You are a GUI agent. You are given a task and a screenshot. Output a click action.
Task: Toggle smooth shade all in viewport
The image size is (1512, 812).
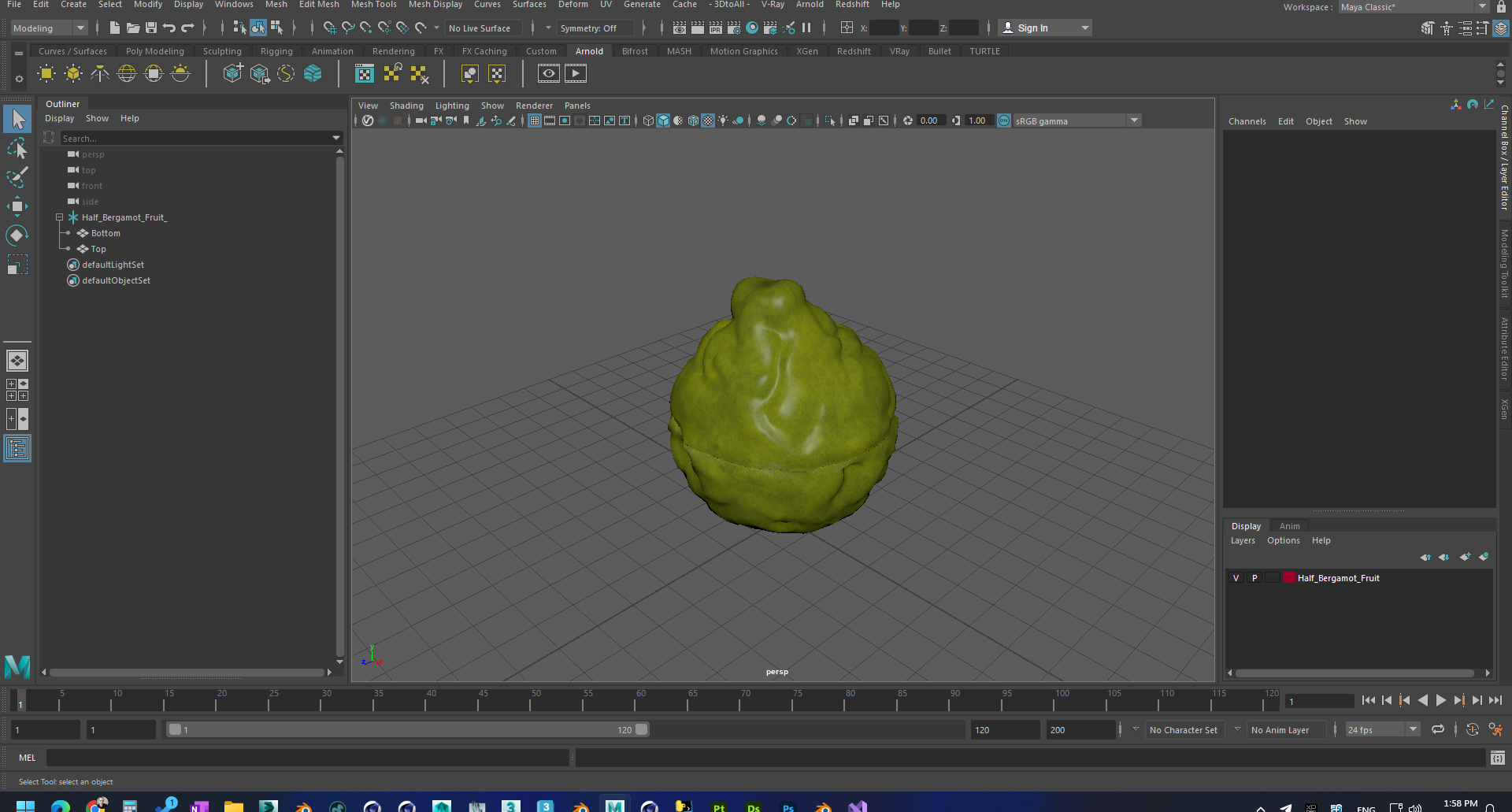[x=663, y=121]
